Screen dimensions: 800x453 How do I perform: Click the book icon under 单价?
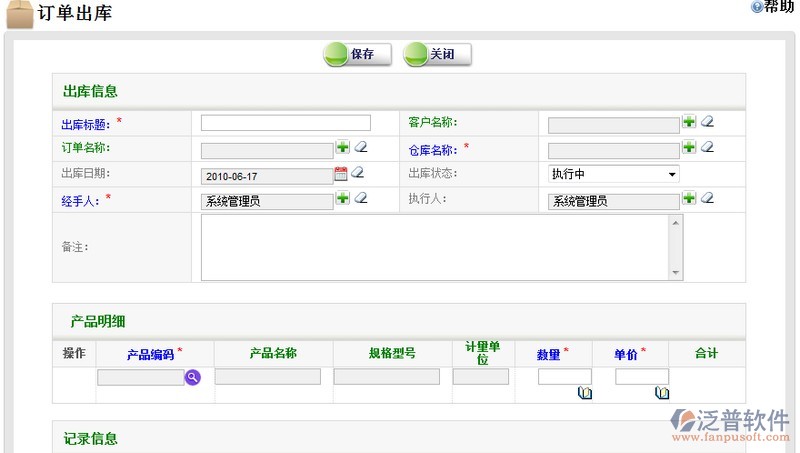[662, 393]
